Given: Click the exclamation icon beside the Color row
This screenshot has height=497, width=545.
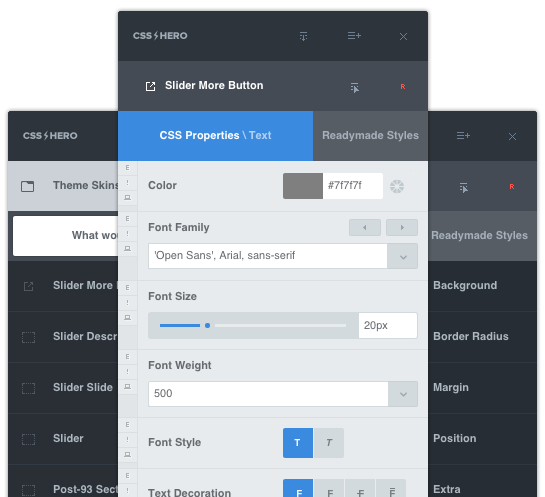Looking at the screenshot, I should (x=128, y=183).
